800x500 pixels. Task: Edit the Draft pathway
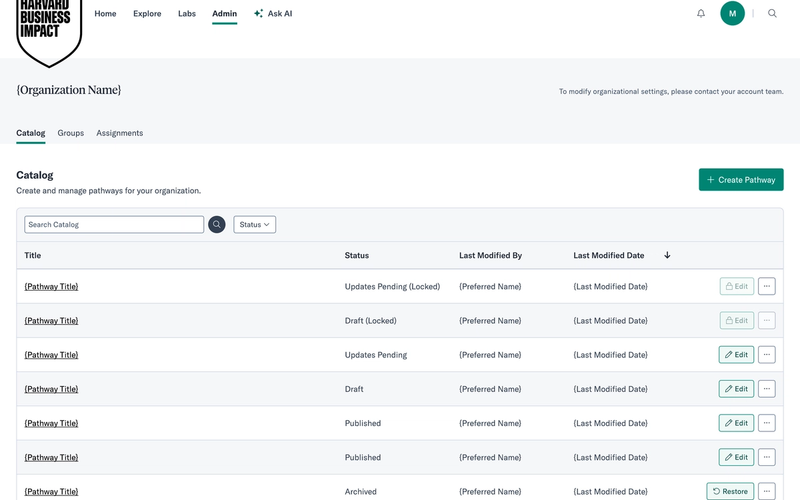click(736, 389)
